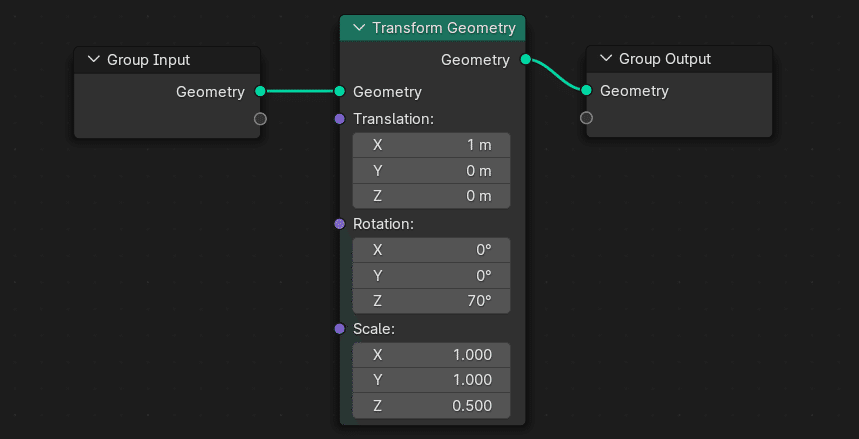Edit Scale Y field showing 1.000
Viewport: 859px width, 439px height.
click(431, 380)
